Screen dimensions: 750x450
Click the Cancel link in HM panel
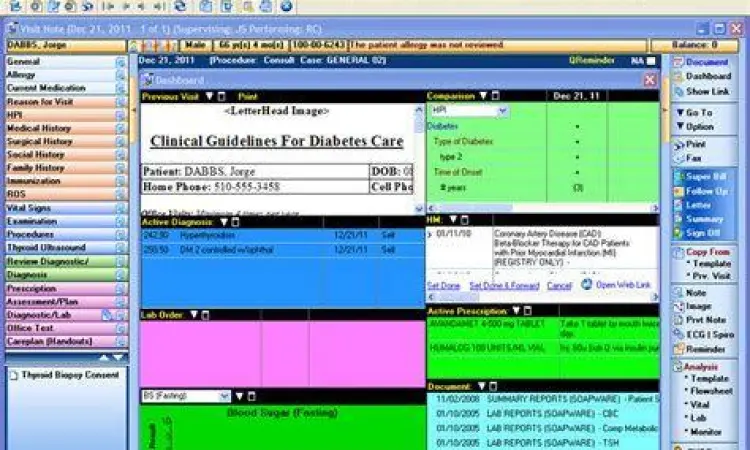(x=559, y=286)
